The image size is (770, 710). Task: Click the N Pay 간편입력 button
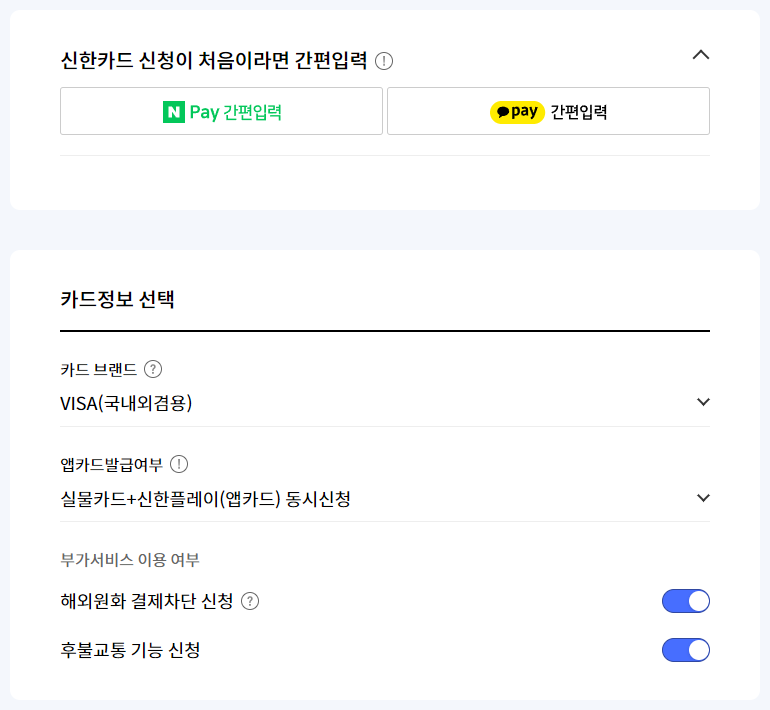[221, 111]
